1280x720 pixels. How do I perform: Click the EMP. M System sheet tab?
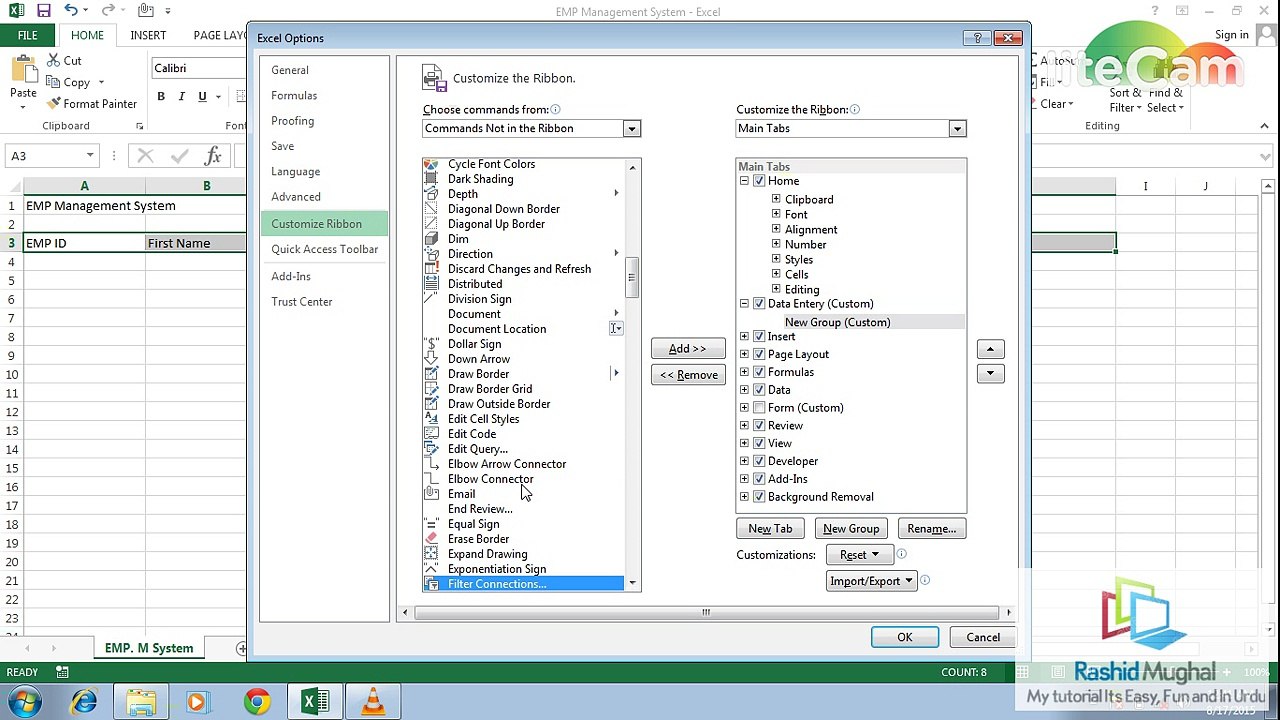pos(149,648)
